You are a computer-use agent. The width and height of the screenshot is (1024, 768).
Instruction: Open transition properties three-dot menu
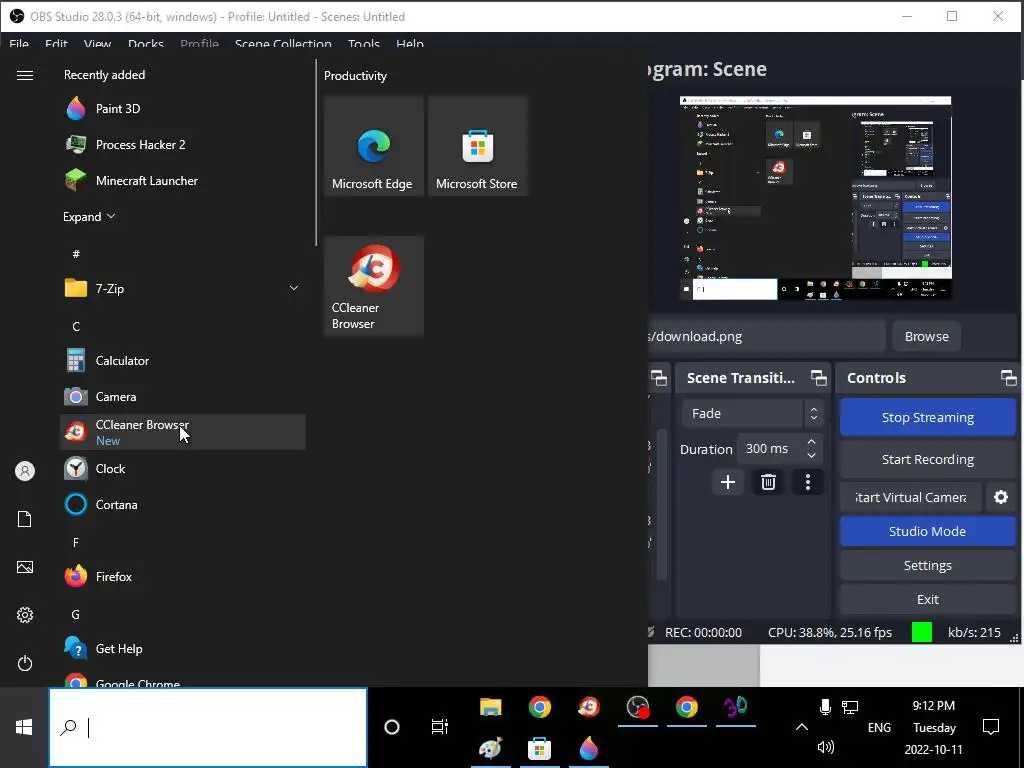(x=808, y=482)
